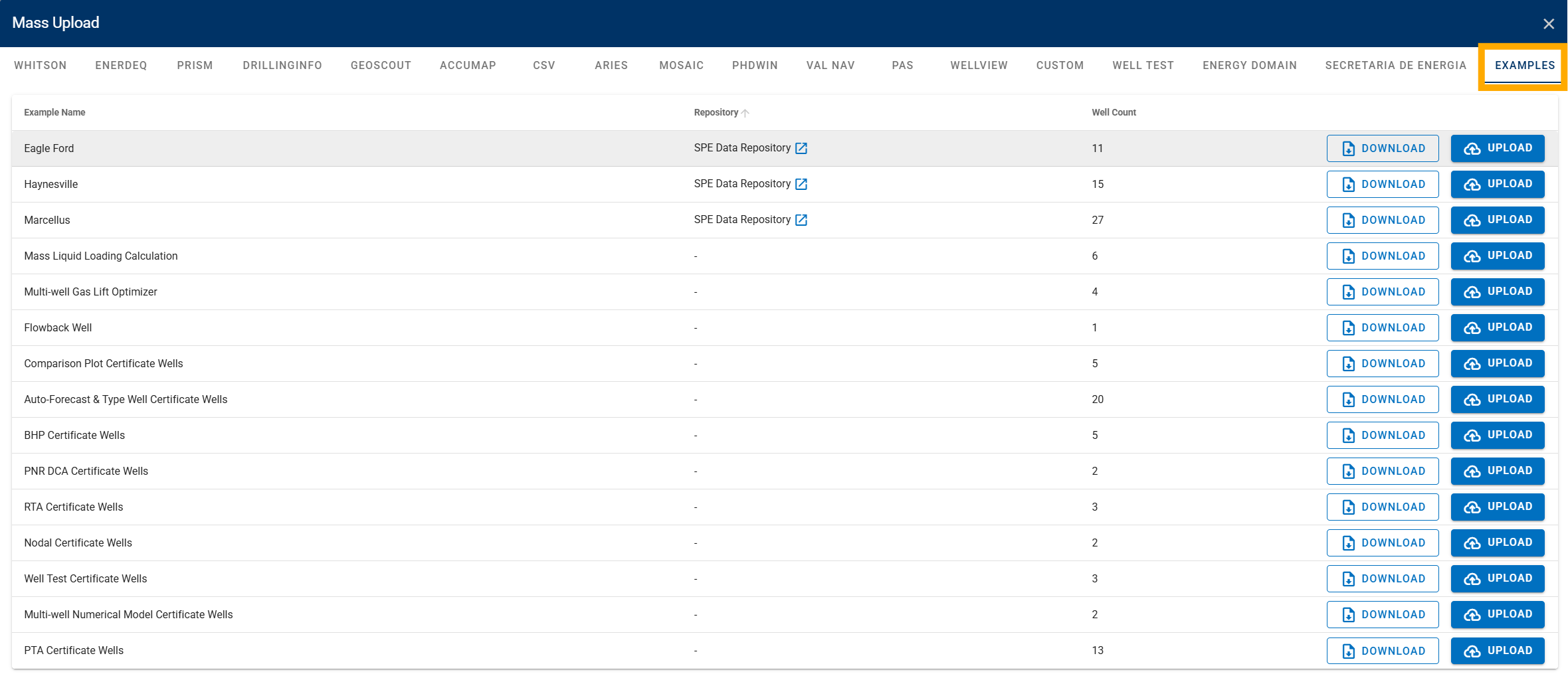Download the Haynesville example
This screenshot has height=678, width=1568.
pyautogui.click(x=1383, y=184)
